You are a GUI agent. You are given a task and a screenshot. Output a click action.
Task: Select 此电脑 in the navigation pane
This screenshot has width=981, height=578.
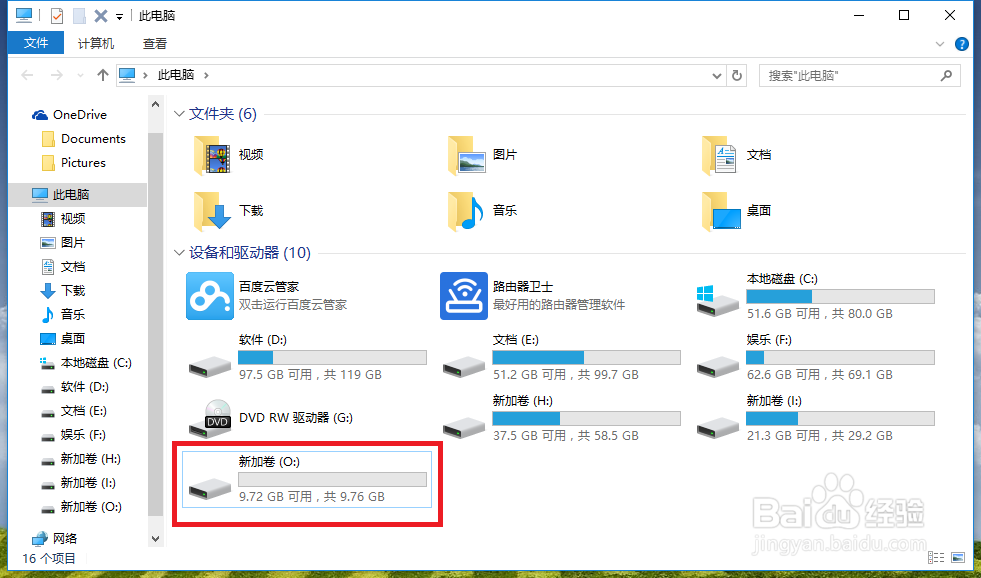[78, 195]
